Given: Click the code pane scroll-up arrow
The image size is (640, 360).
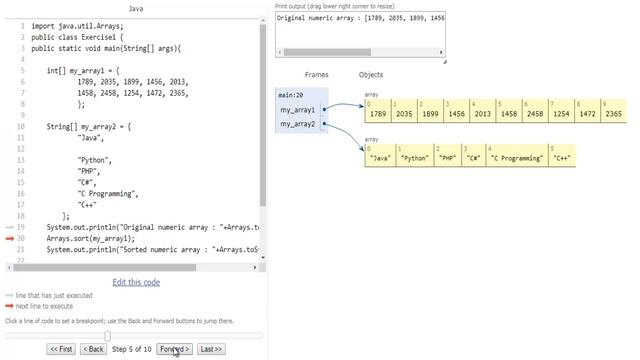Looking at the screenshot, I should pos(263,20).
